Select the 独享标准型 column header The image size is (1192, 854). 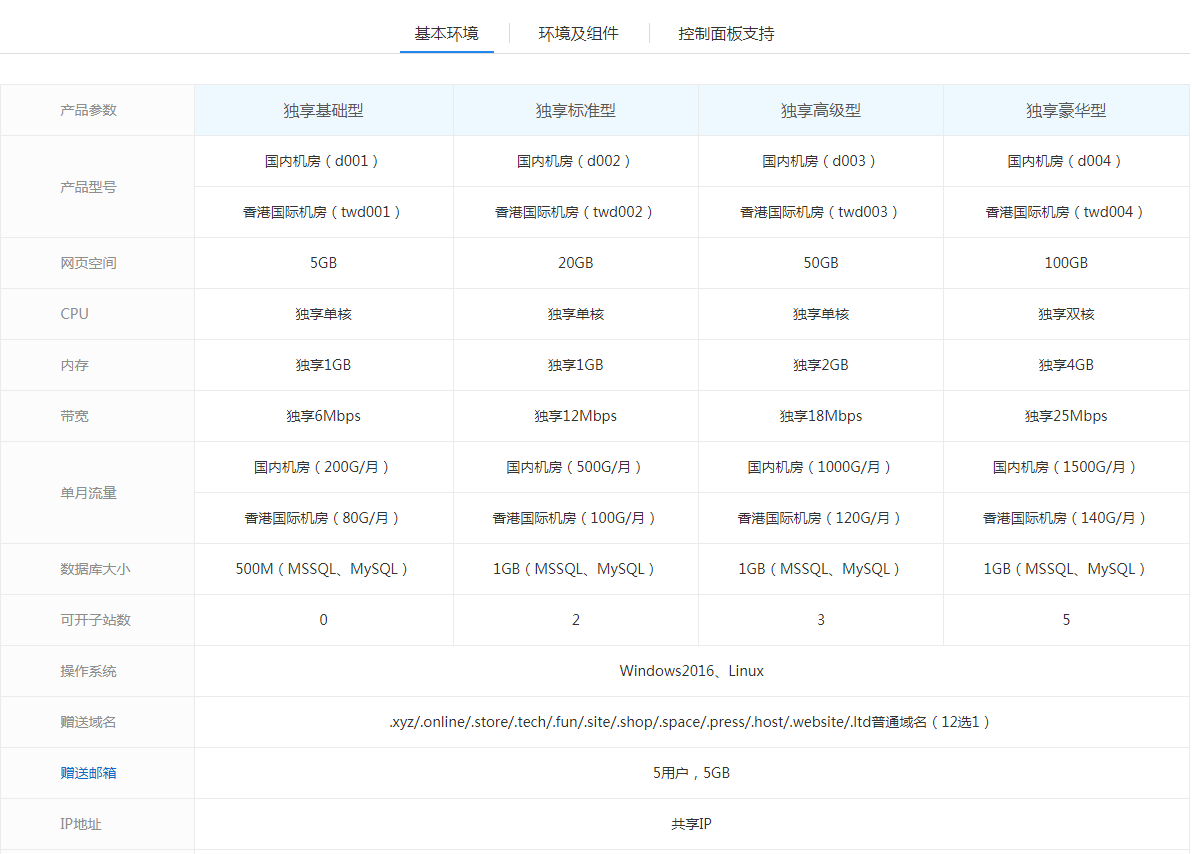pyautogui.click(x=575, y=110)
